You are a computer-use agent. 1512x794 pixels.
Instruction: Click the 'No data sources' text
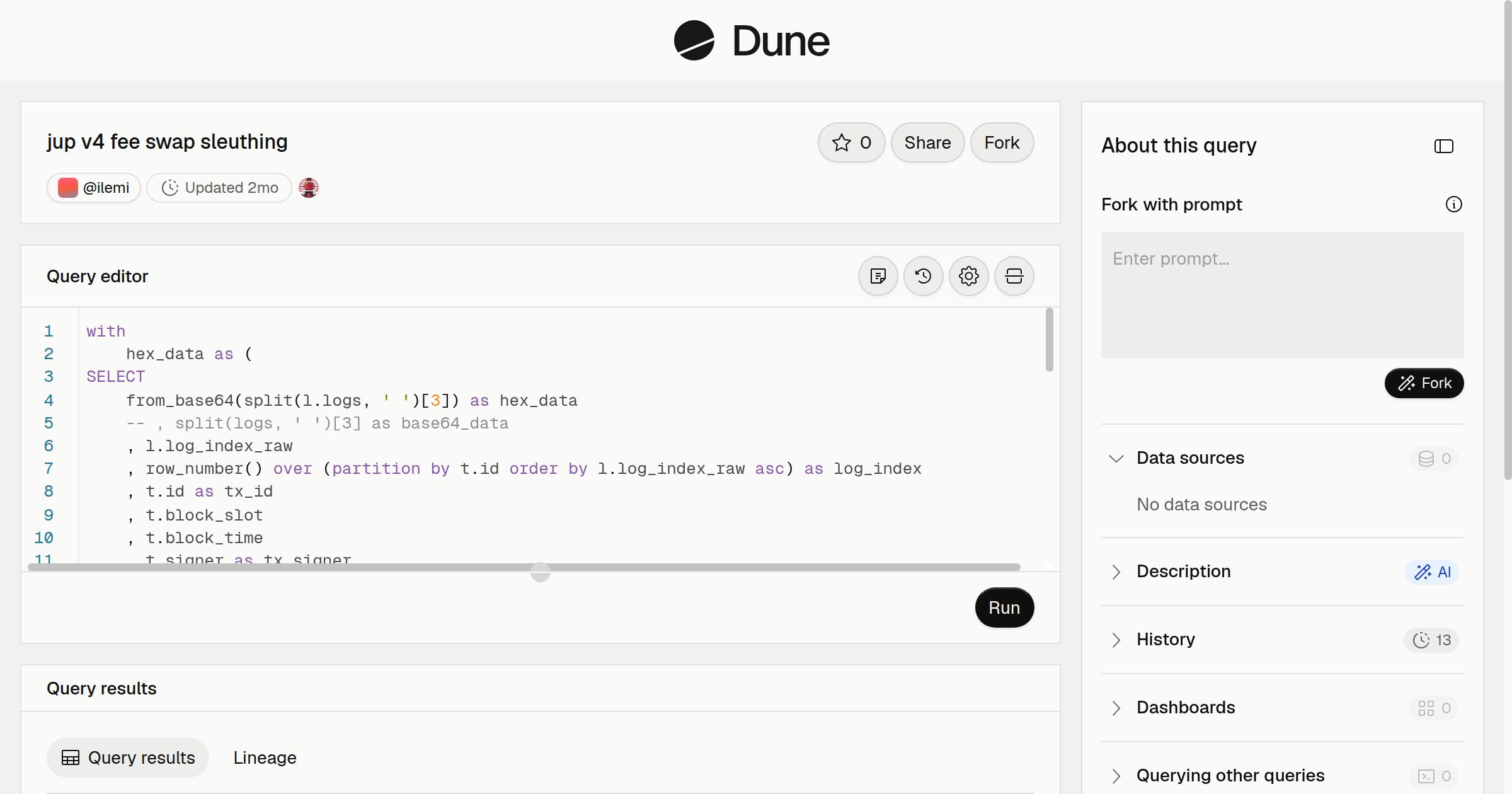(1201, 505)
